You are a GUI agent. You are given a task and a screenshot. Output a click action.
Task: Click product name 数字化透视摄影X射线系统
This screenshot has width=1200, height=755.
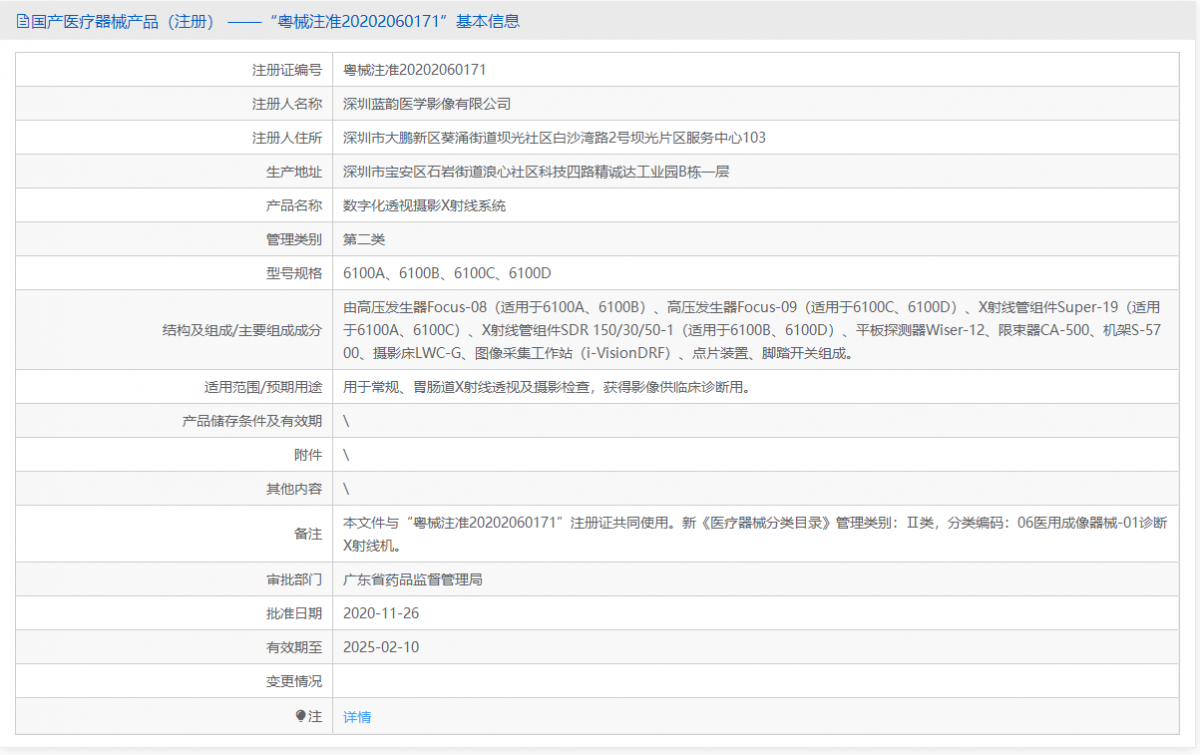430,205
